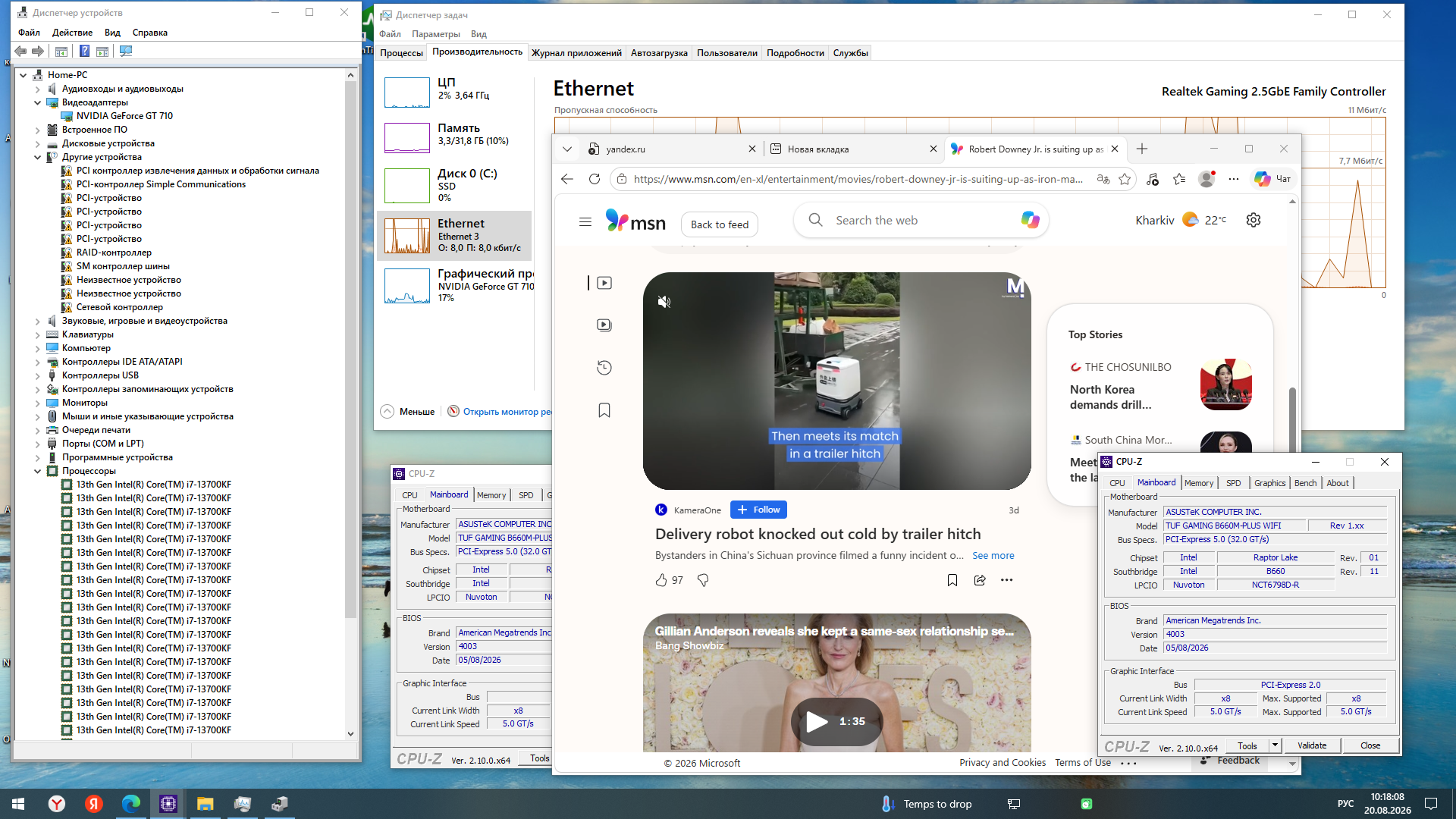The image size is (1456, 819).
Task: Open more options for the robot story
Action: point(1006,580)
